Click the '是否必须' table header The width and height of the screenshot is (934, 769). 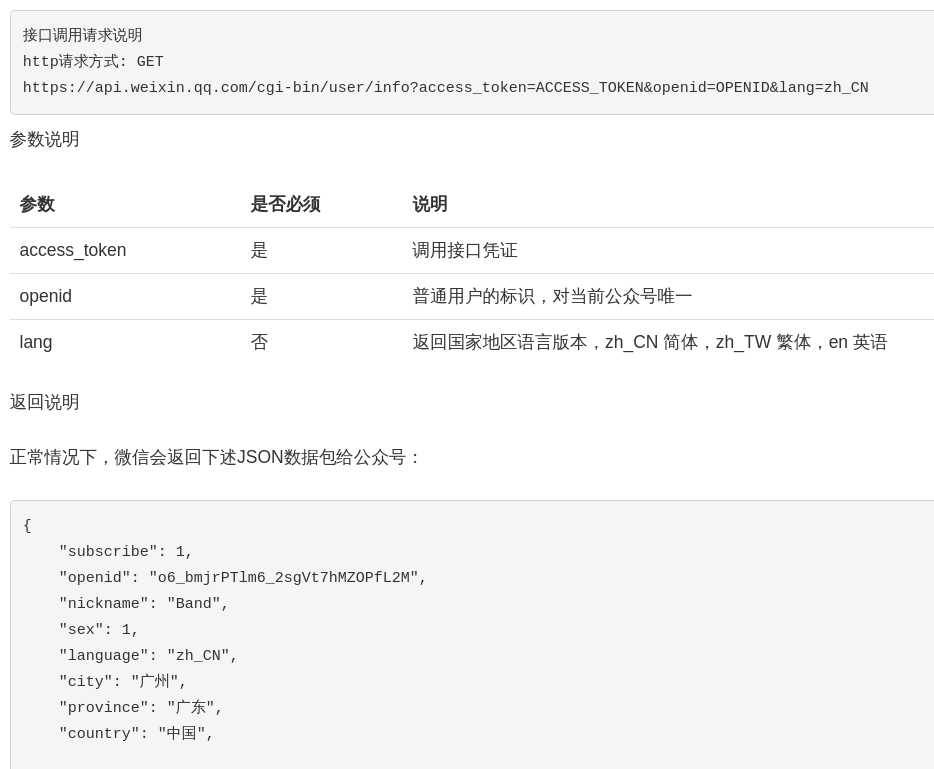(x=285, y=204)
